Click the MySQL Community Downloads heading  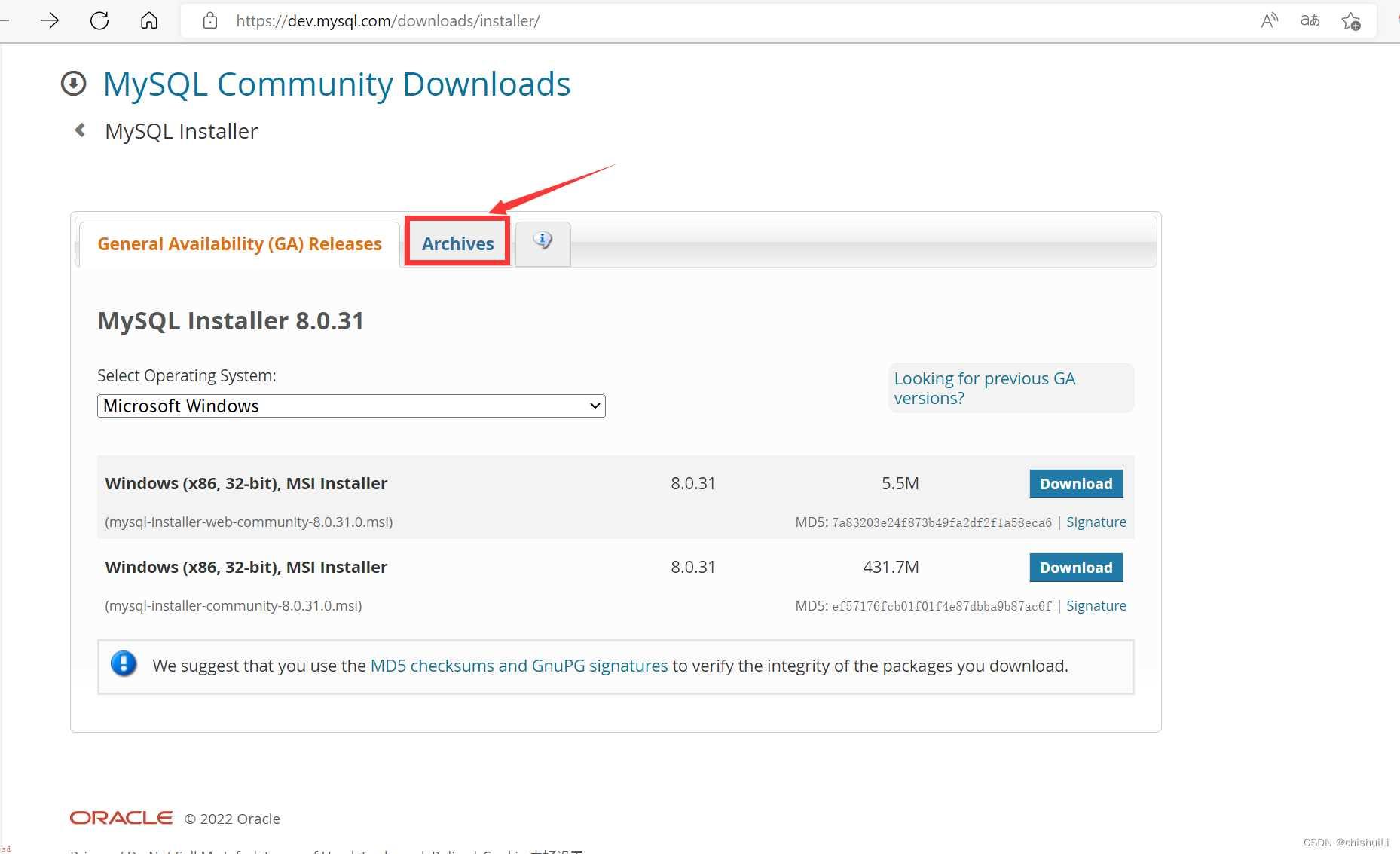pyautogui.click(x=337, y=84)
